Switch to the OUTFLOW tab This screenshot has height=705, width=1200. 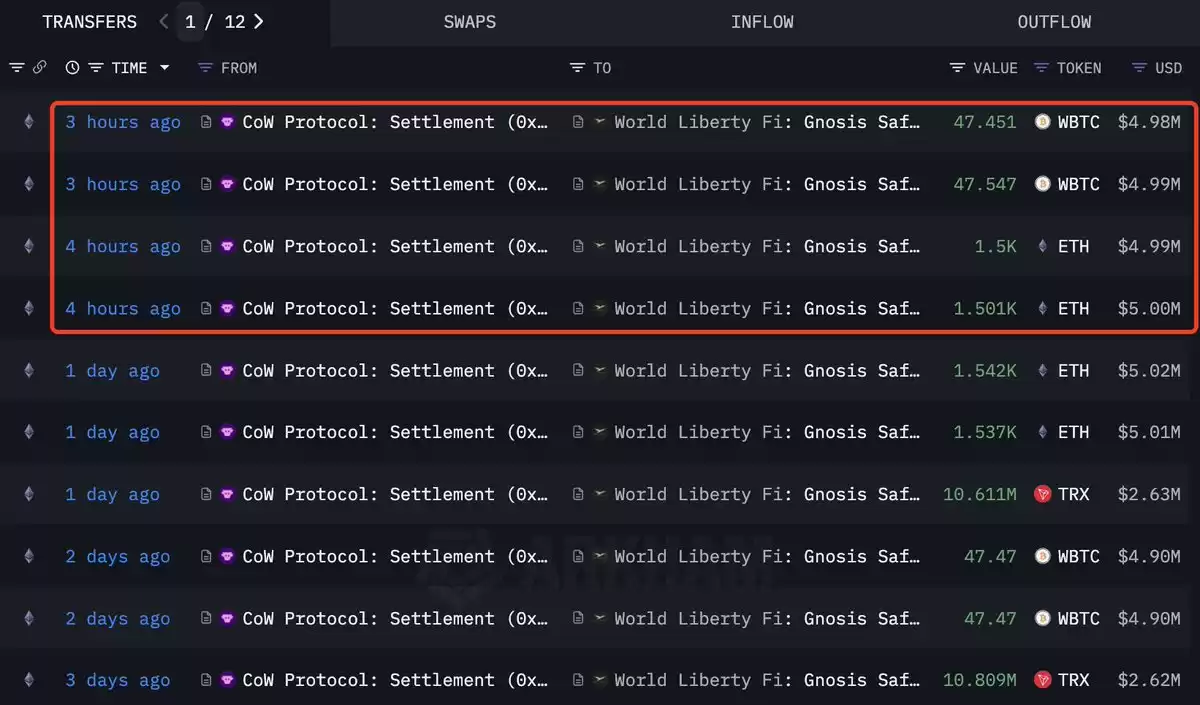1054,22
